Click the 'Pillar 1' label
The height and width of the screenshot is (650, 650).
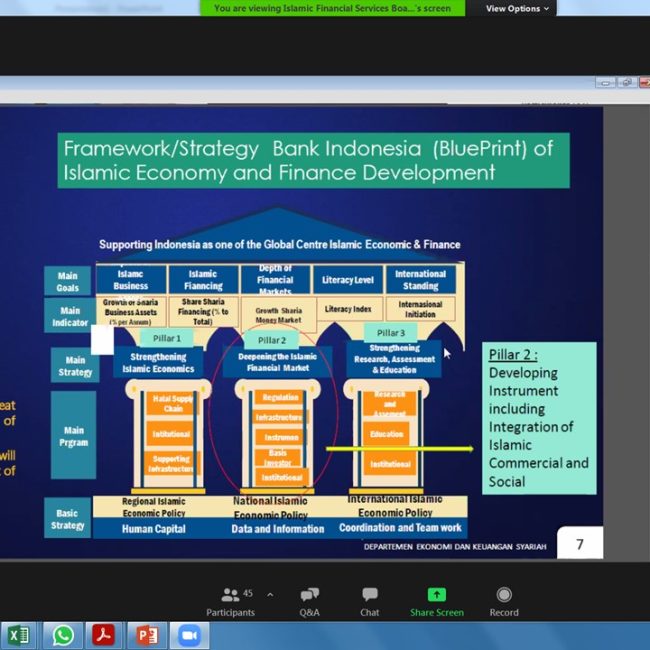coord(167,338)
